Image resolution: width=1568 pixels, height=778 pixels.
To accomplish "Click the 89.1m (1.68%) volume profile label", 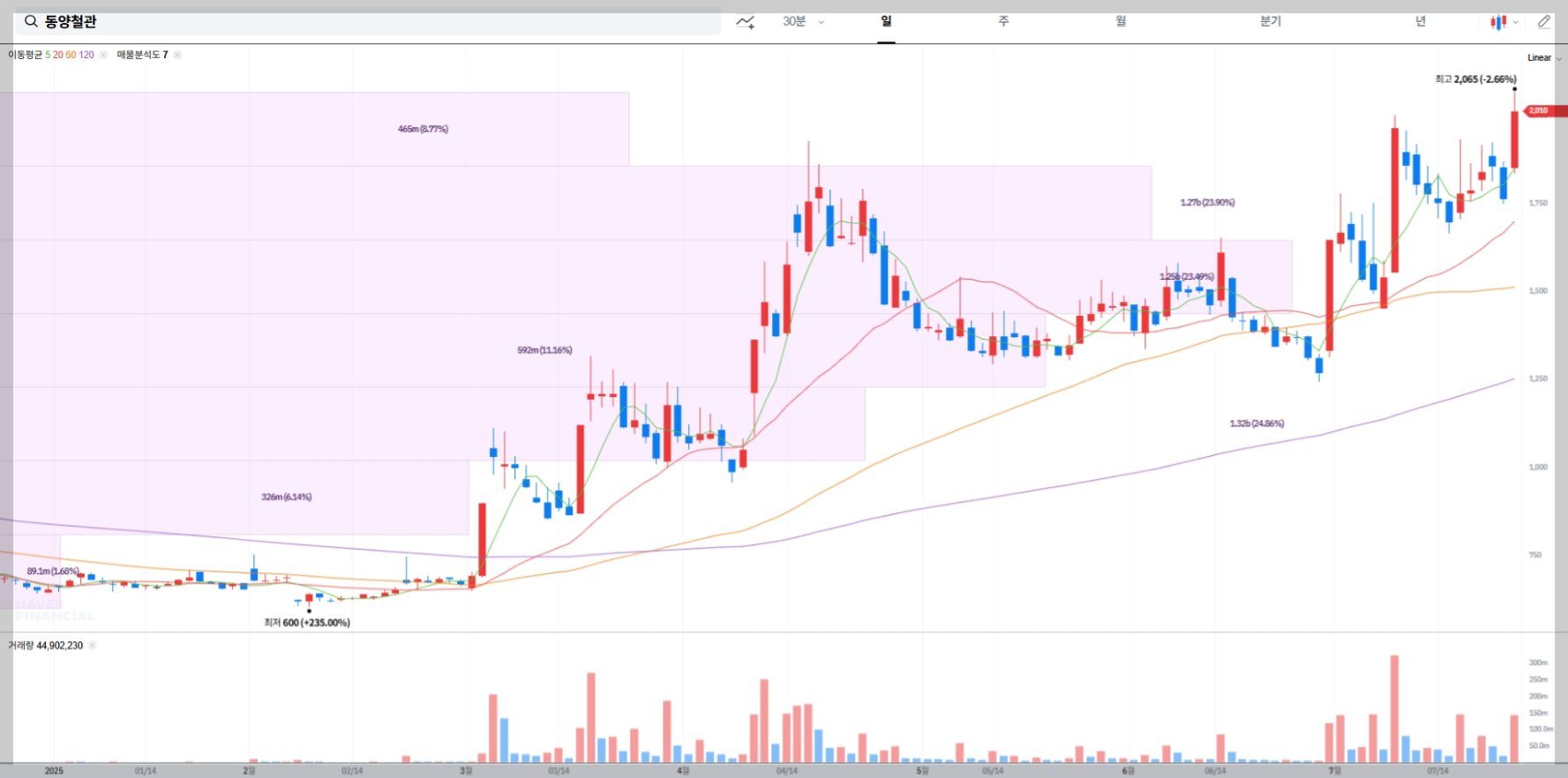I will (x=53, y=571).
